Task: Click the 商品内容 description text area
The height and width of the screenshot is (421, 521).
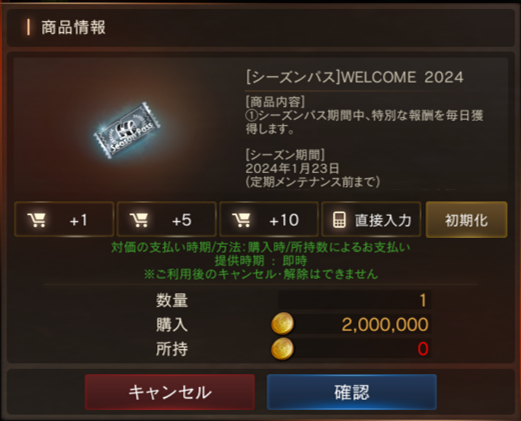Action: pyautogui.click(x=364, y=116)
